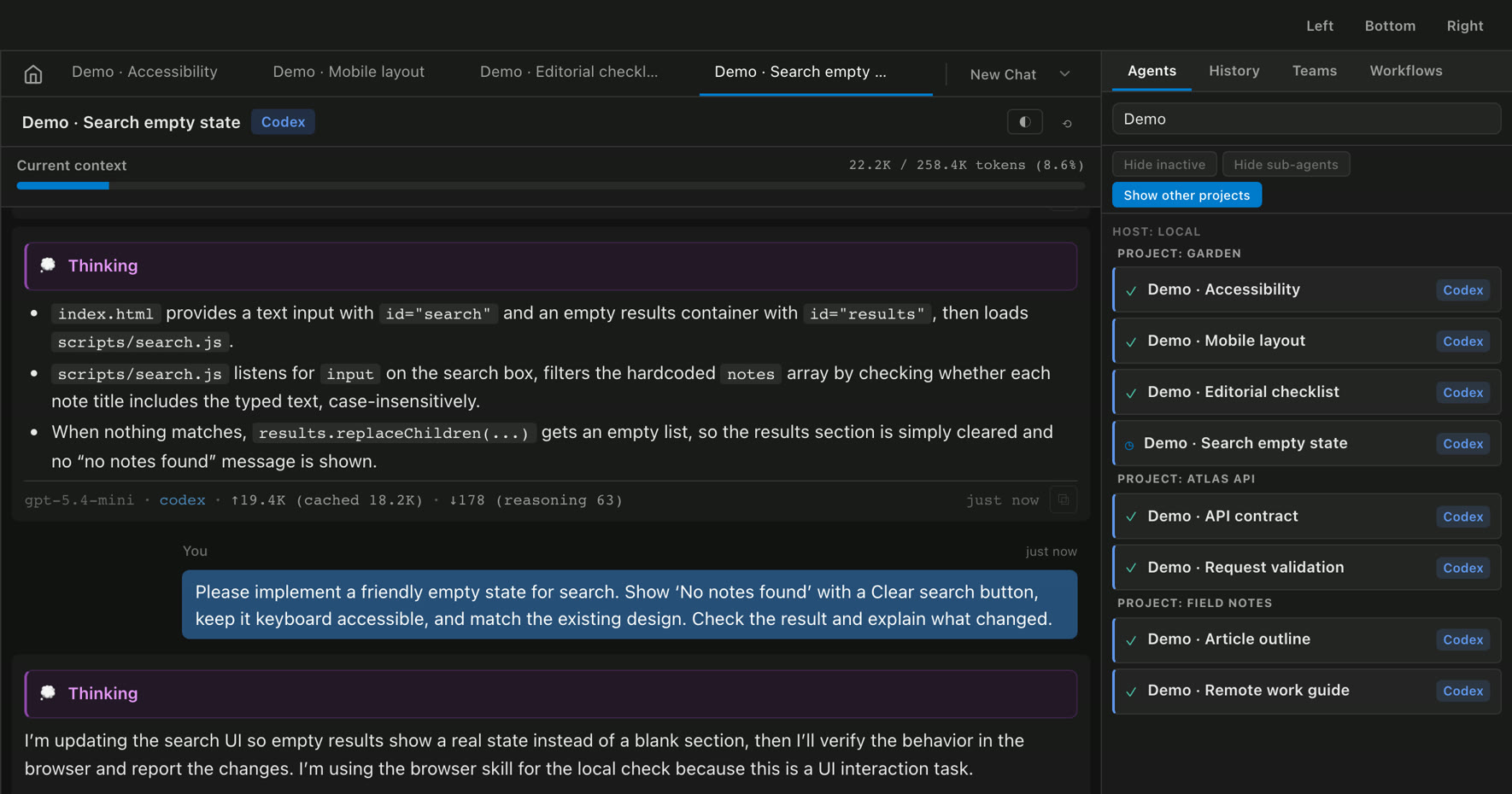
Task: Open Demo · Request validation agent
Action: pos(1306,568)
